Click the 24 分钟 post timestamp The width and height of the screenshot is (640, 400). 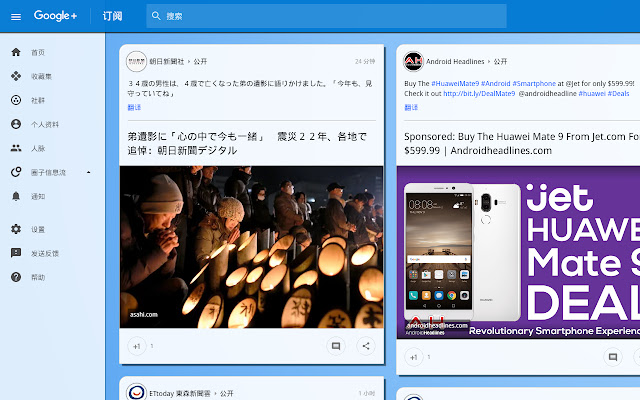coord(365,62)
